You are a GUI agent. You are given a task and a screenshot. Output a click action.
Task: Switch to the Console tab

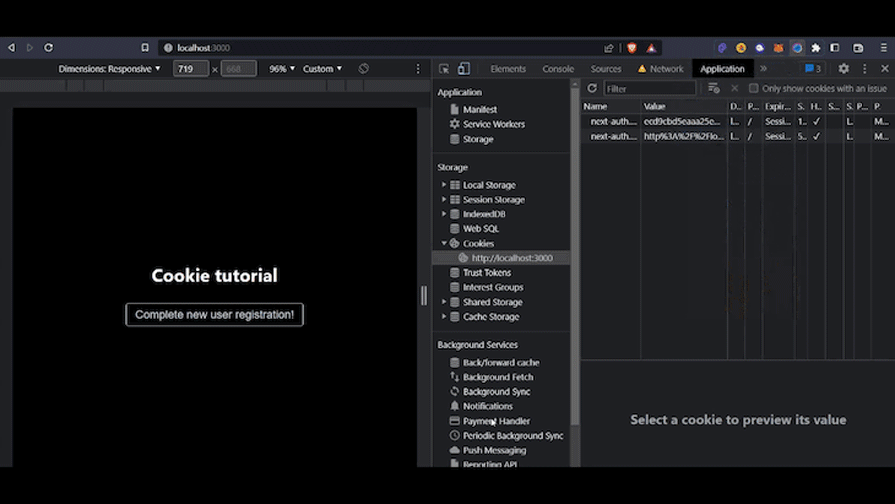pyautogui.click(x=558, y=69)
